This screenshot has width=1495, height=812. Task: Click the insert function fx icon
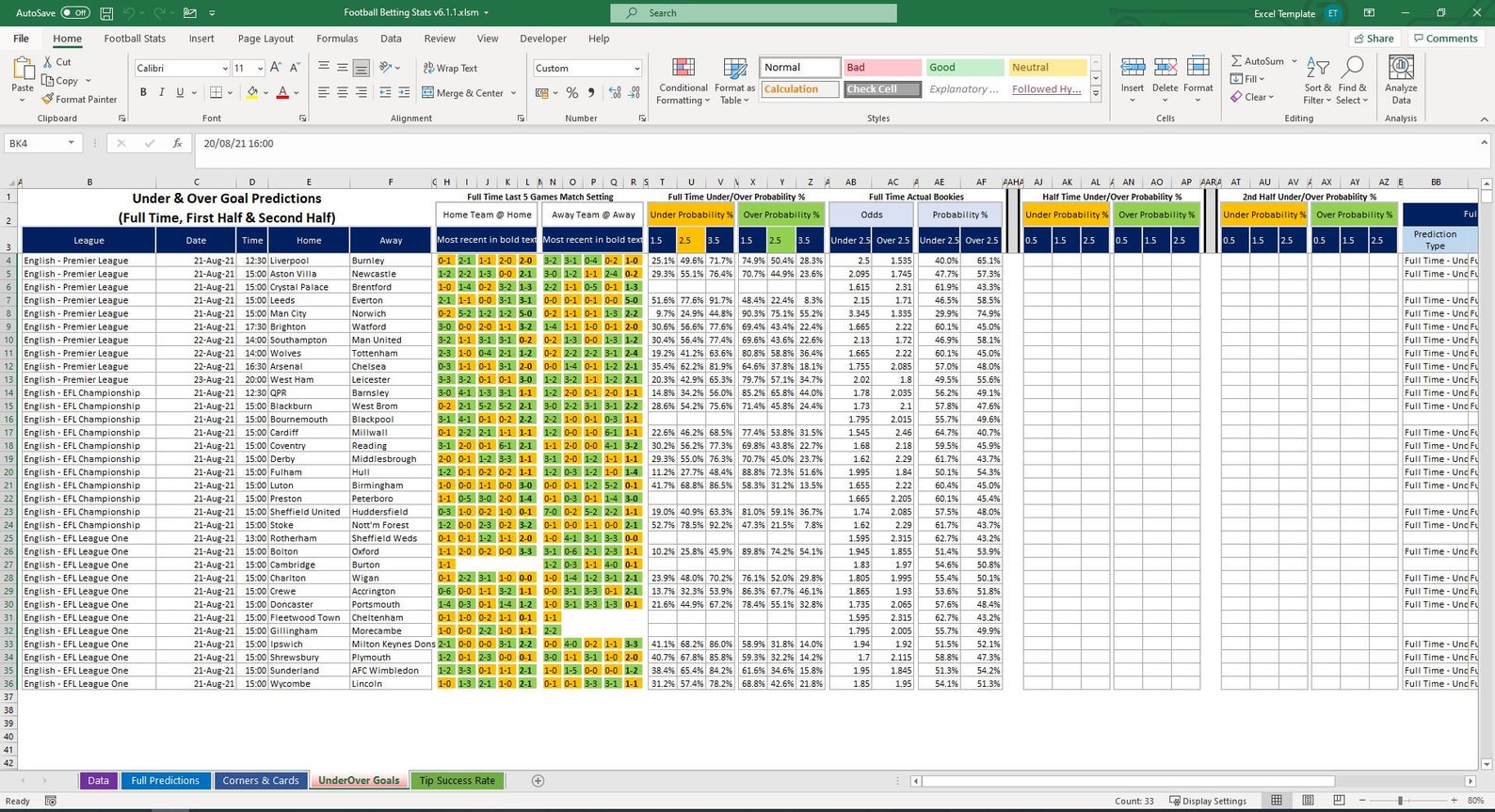[177, 143]
